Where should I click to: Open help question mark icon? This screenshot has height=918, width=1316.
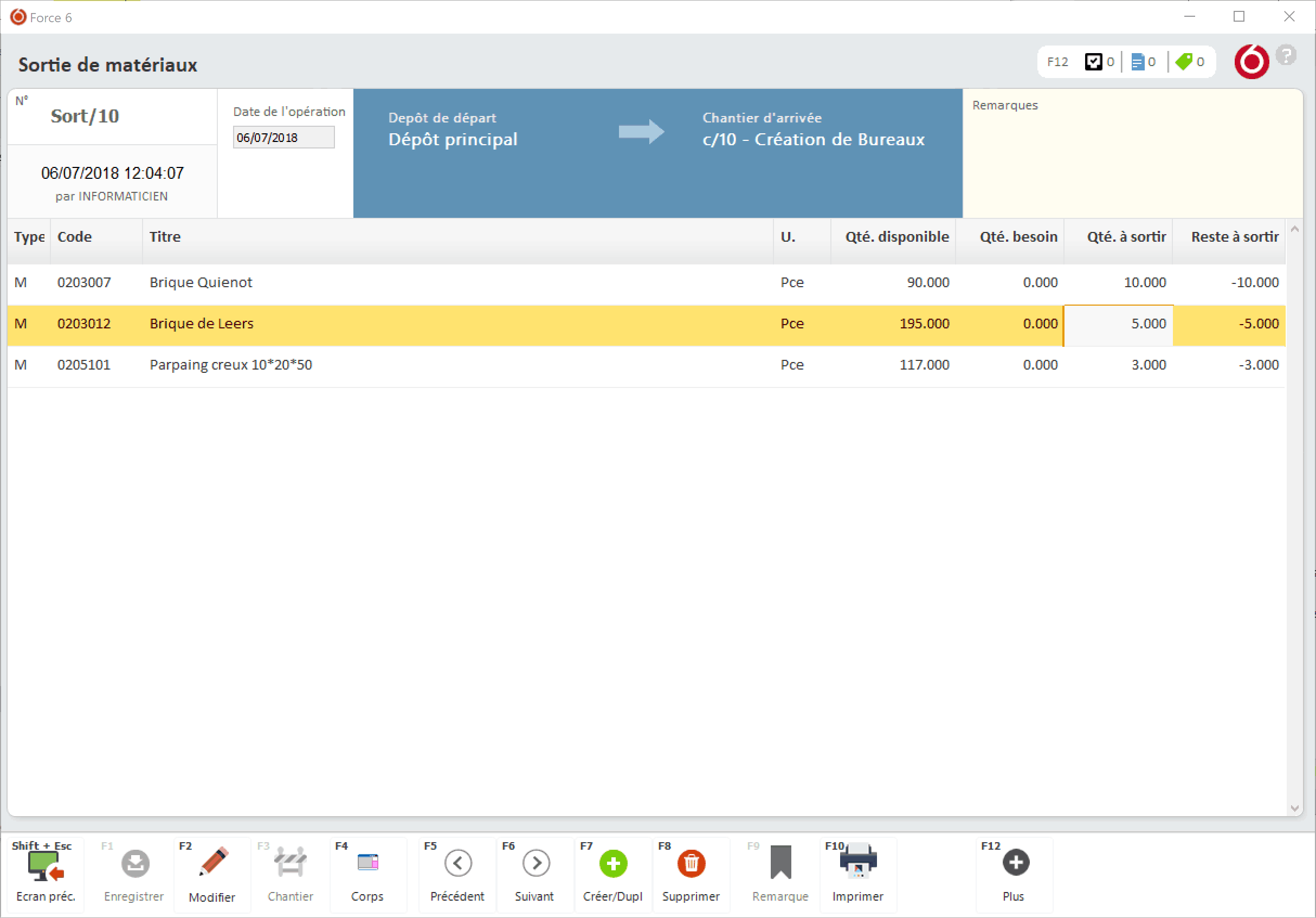(1286, 56)
